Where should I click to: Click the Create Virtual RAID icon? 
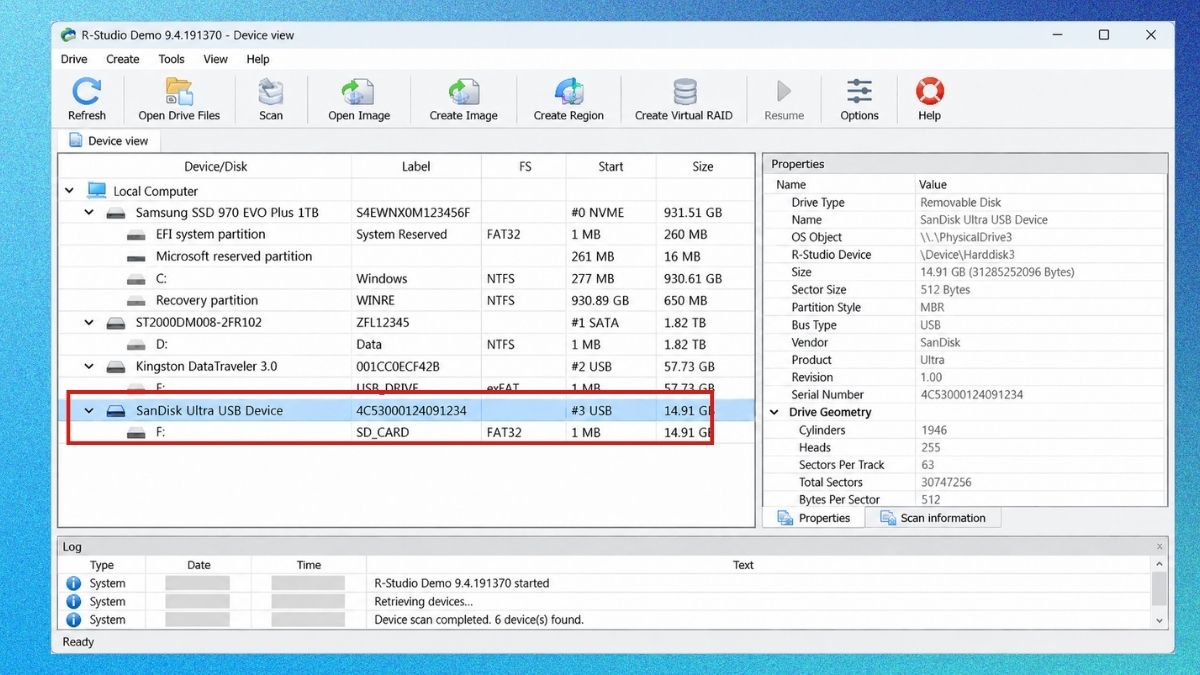click(x=685, y=92)
